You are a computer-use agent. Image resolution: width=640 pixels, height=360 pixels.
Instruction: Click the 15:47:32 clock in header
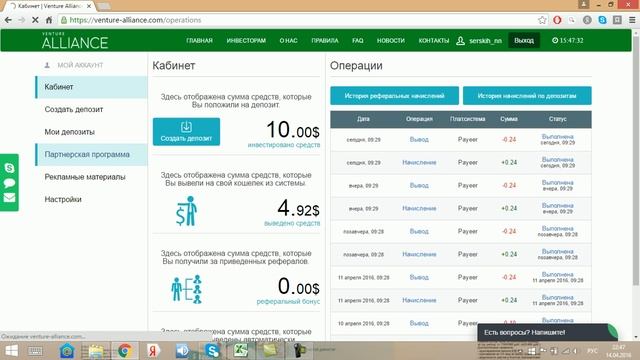[x=568, y=40]
